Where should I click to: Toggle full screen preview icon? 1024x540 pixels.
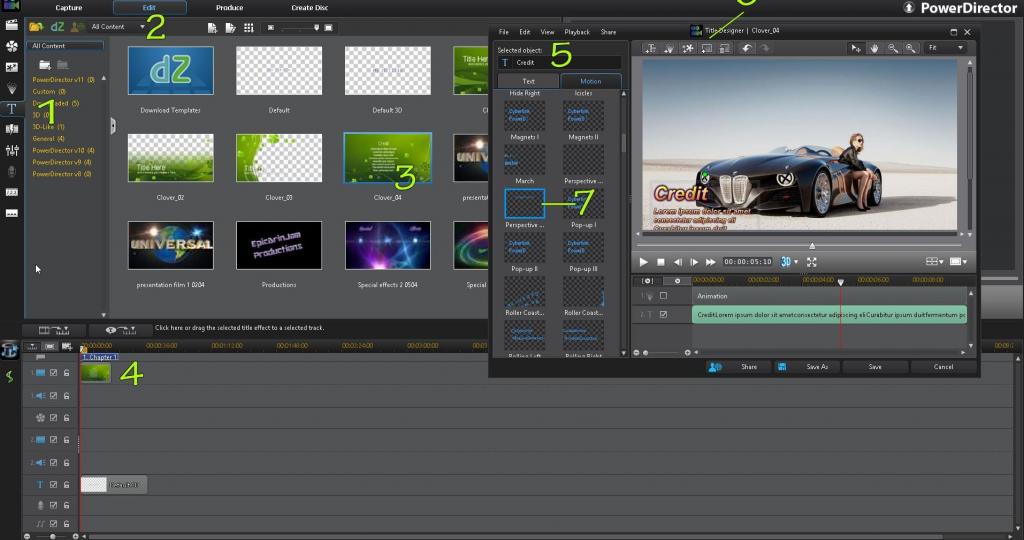pyautogui.click(x=812, y=262)
